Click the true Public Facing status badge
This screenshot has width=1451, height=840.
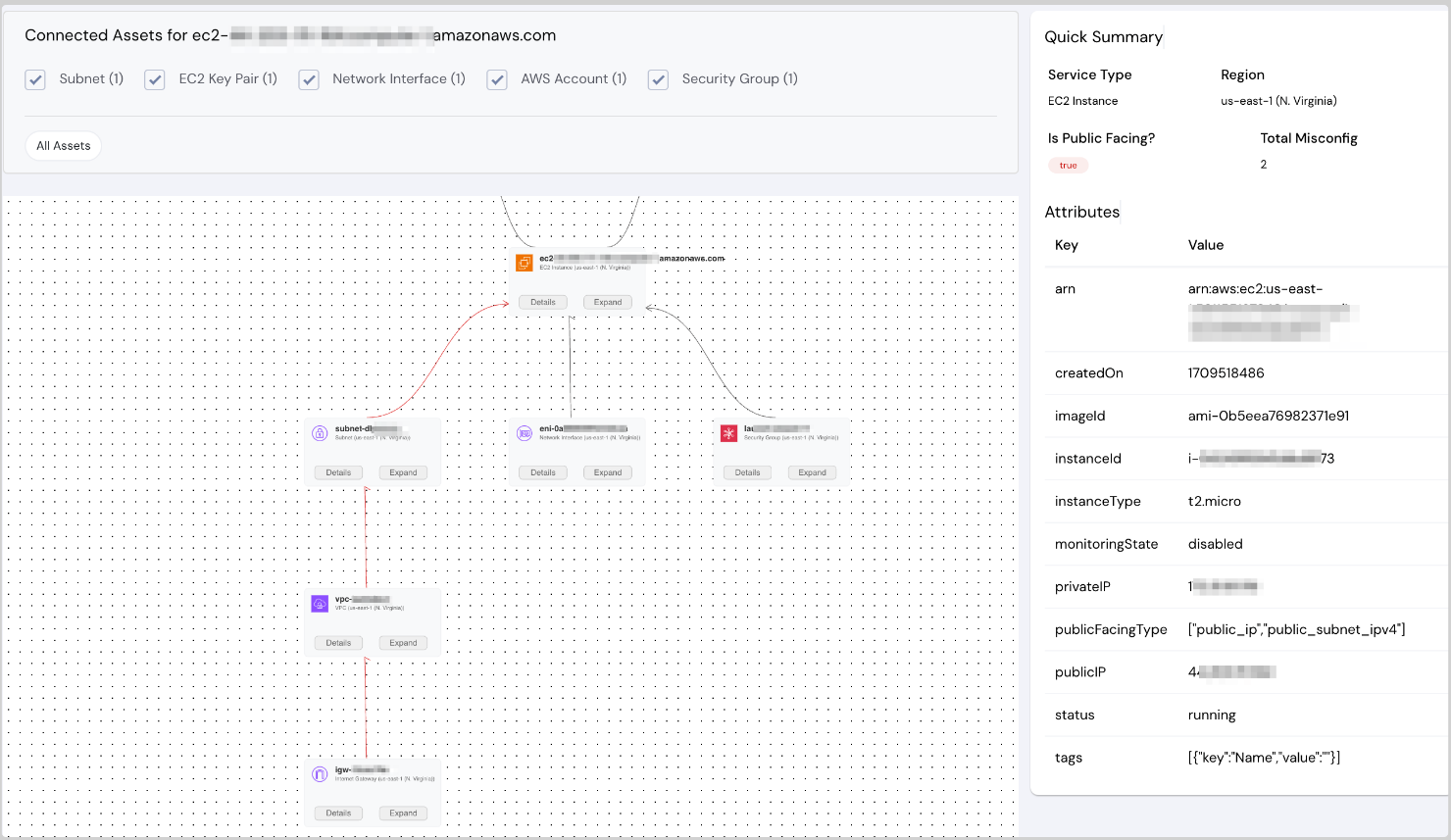click(x=1068, y=165)
